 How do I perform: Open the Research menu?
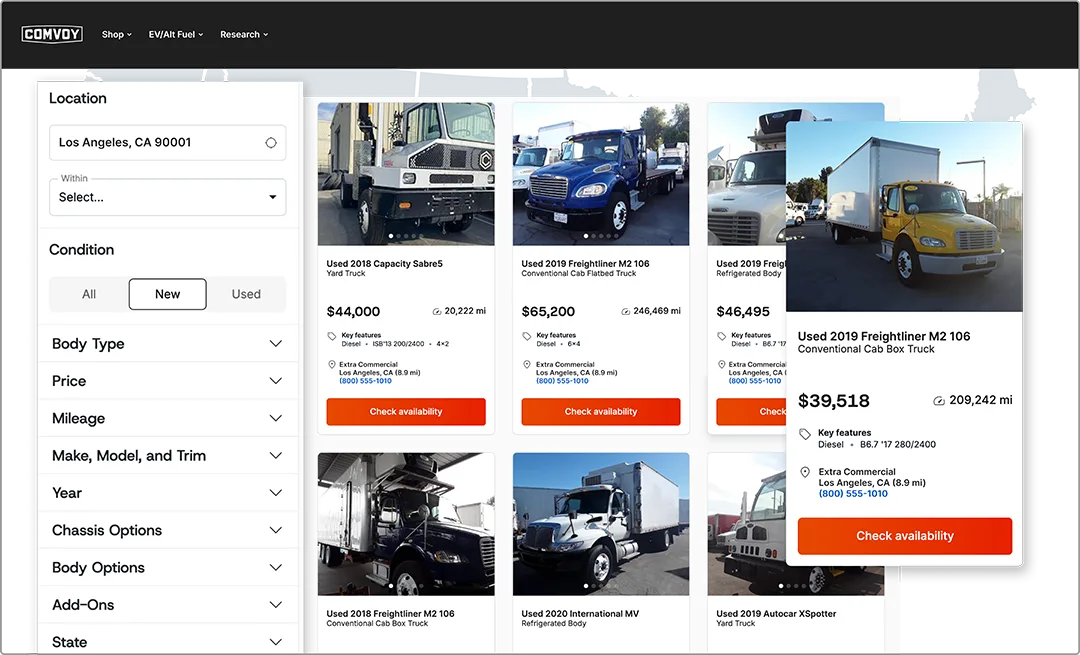[x=244, y=34]
